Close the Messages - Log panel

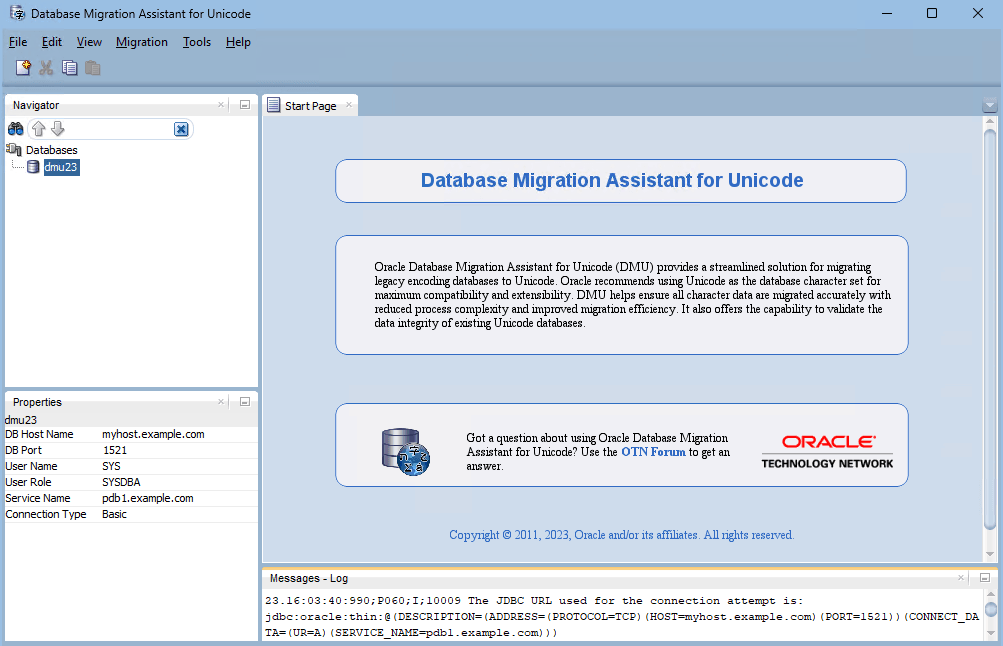click(961, 578)
